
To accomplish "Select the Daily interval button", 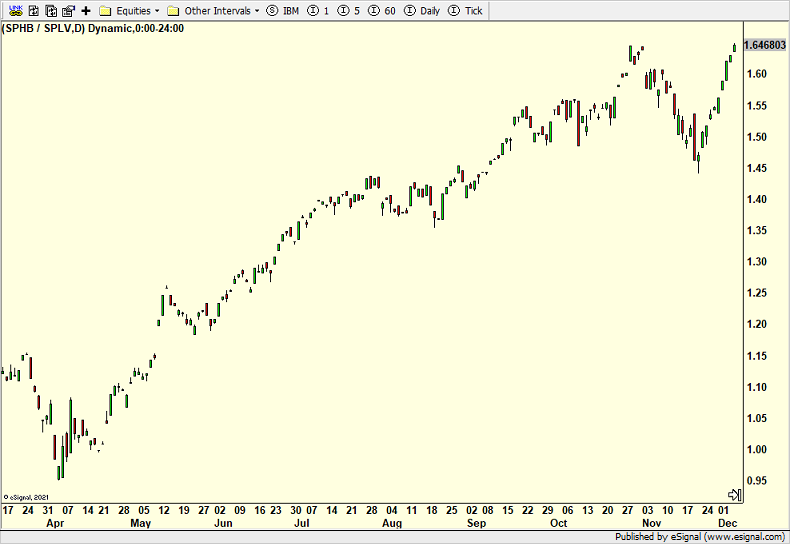I will 421,10.
